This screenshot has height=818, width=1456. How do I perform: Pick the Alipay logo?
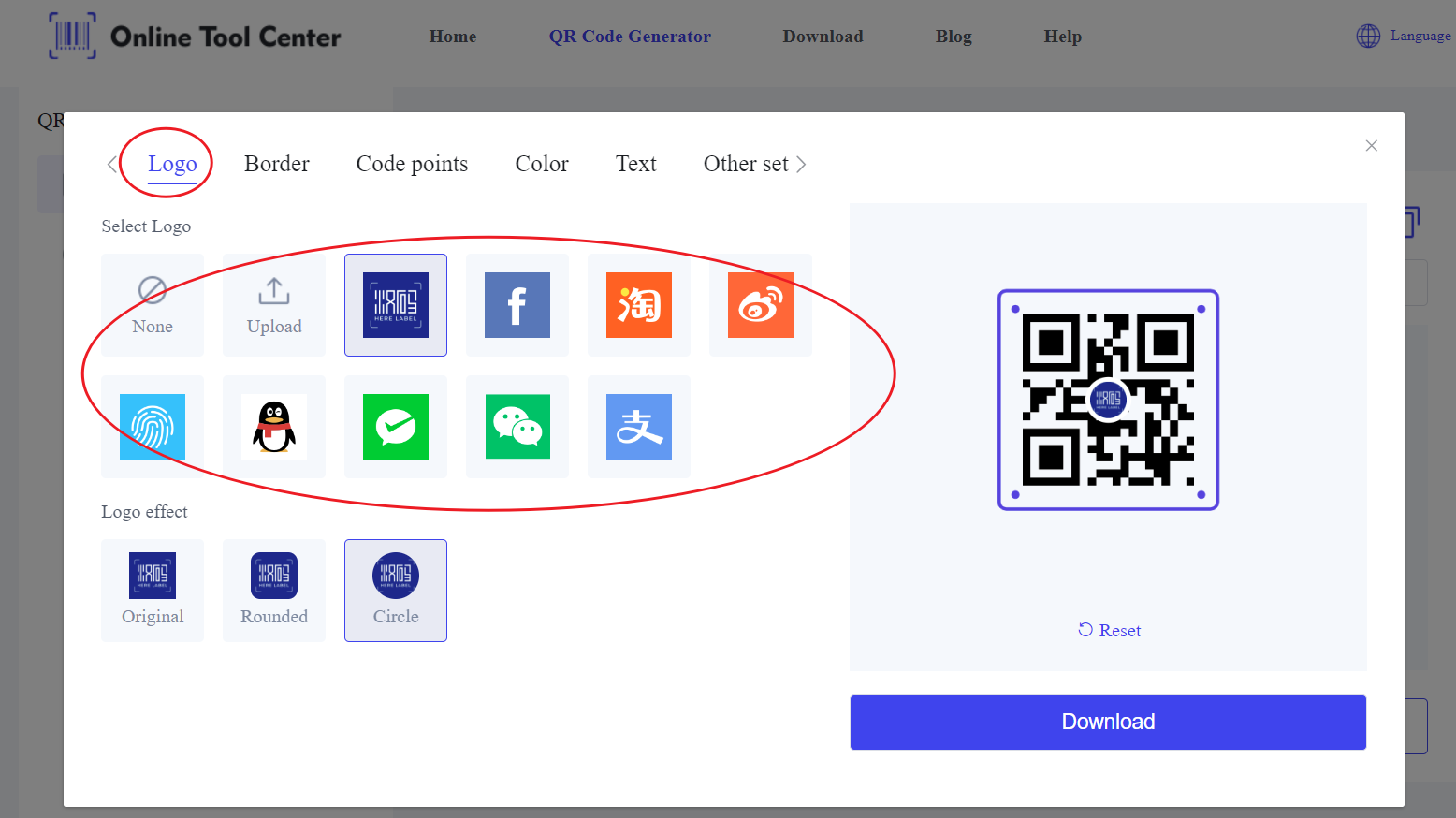coord(639,427)
